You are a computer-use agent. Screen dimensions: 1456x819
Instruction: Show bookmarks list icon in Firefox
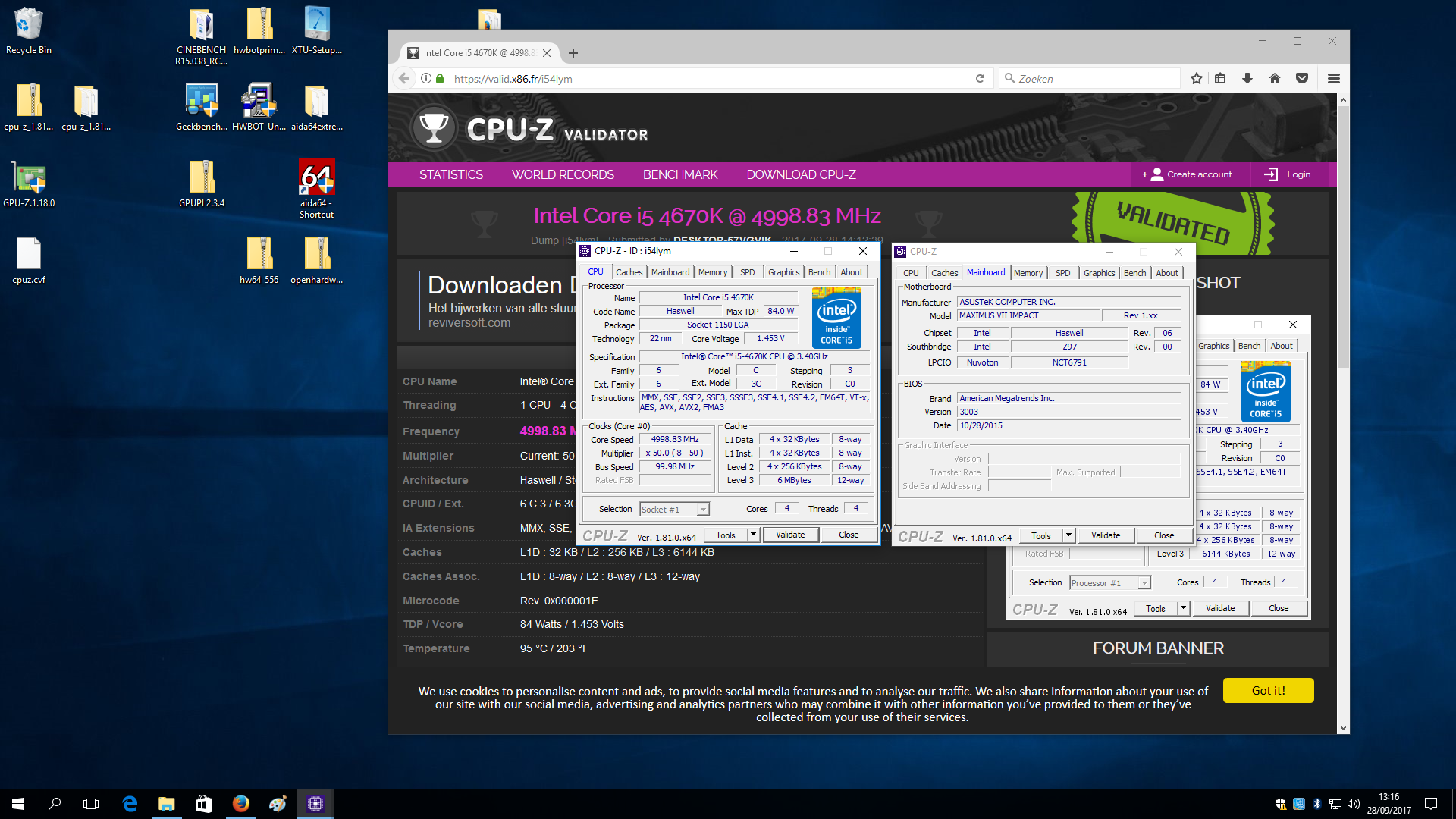pos(1220,78)
